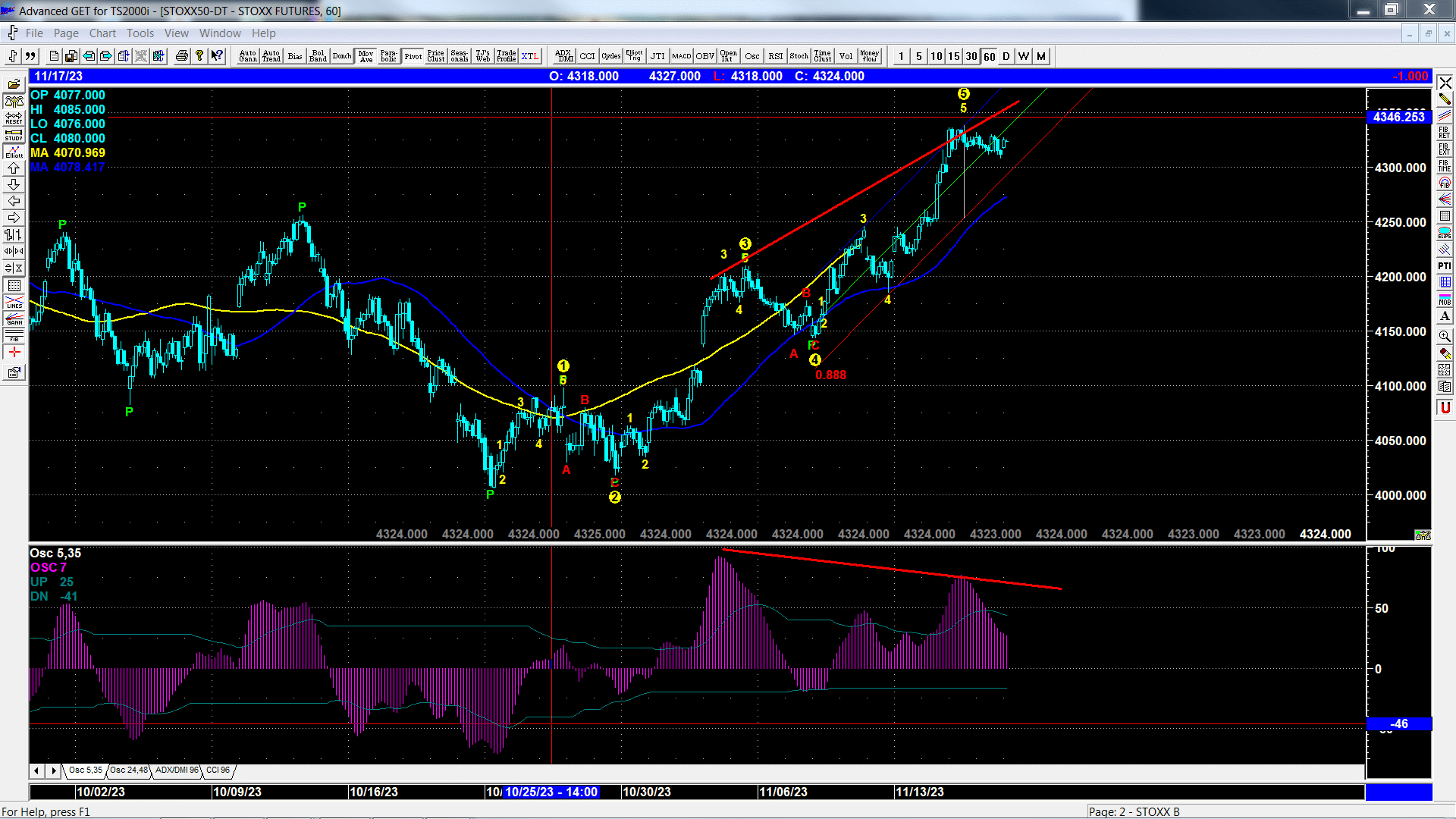1456x819 pixels.
Task: Add the MACD indicator
Action: (x=682, y=56)
